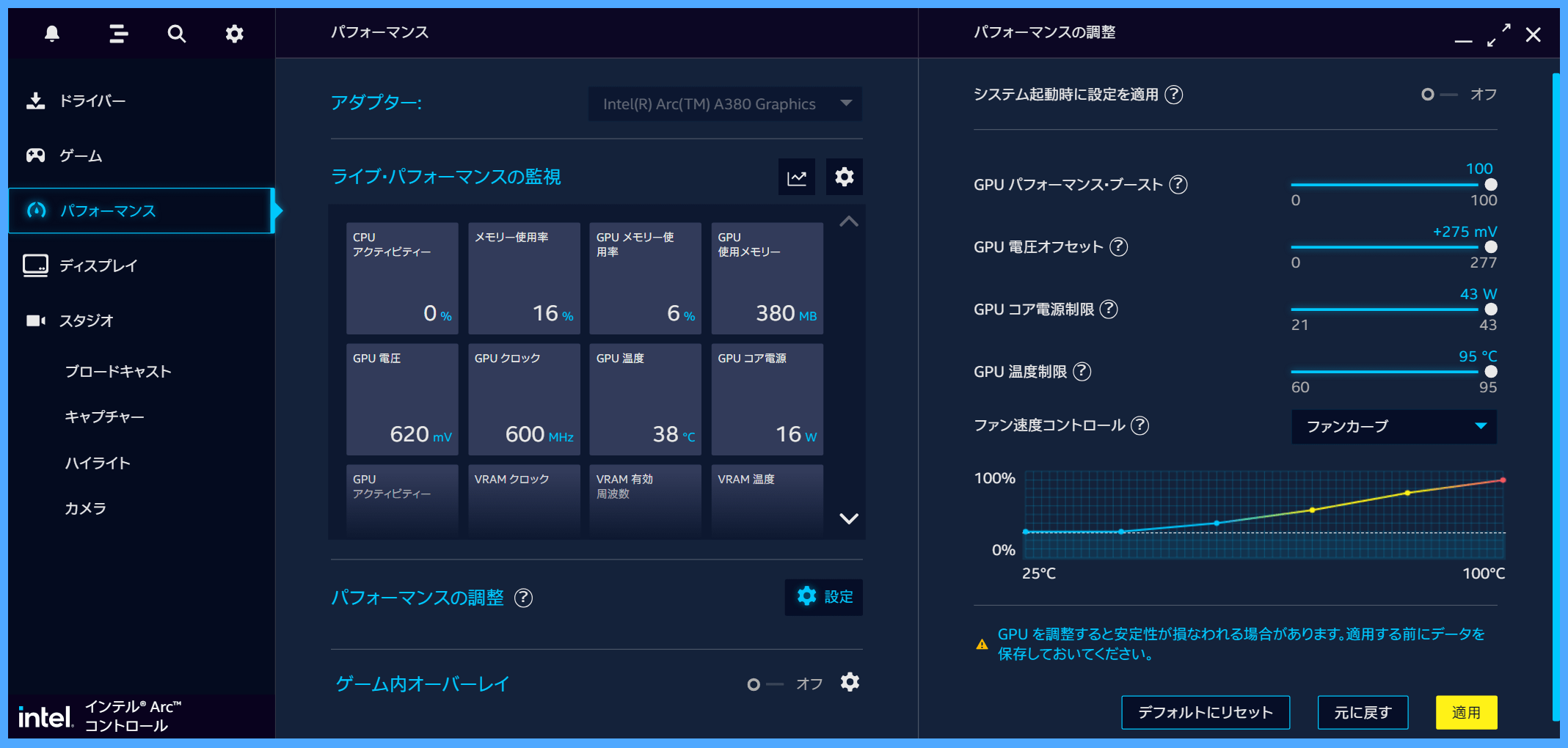Viewport: 1568px width, 748px height.
Task: Click the GPU 温度制限 slider handle
Action: coord(1491,372)
